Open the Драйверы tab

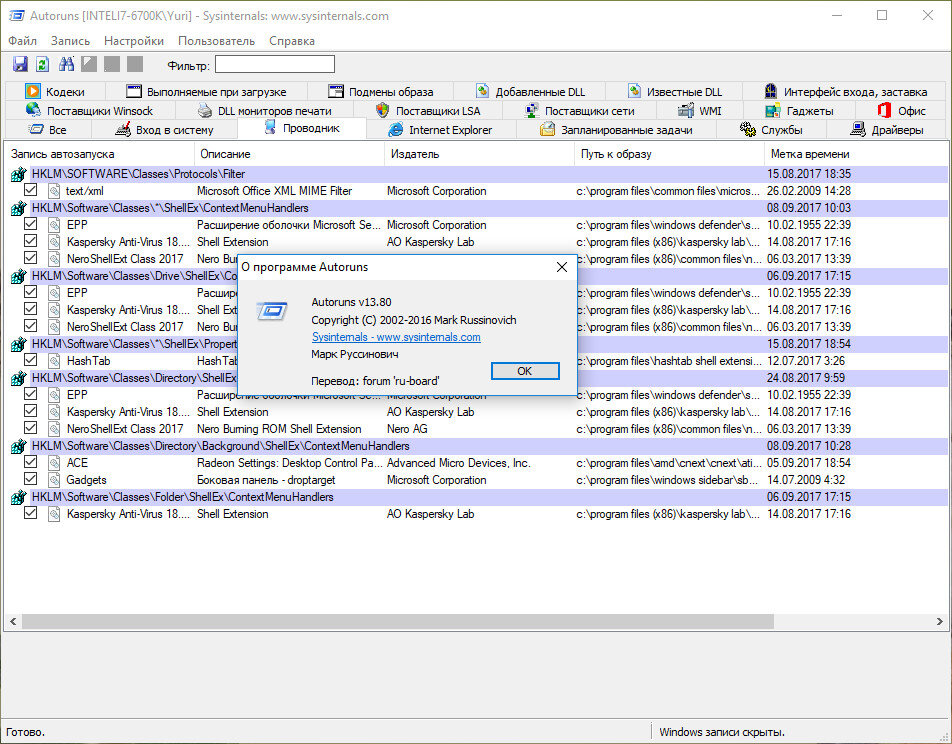coord(886,129)
